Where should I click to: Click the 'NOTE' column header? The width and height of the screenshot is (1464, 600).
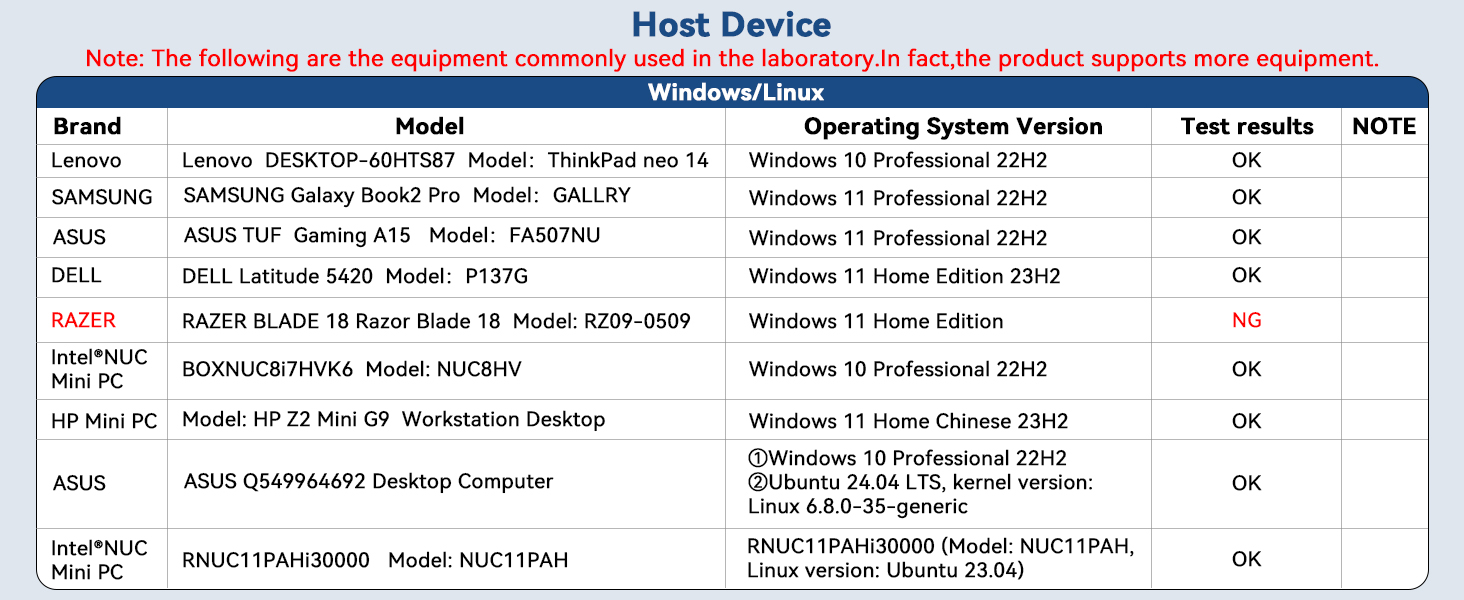(x=1384, y=126)
